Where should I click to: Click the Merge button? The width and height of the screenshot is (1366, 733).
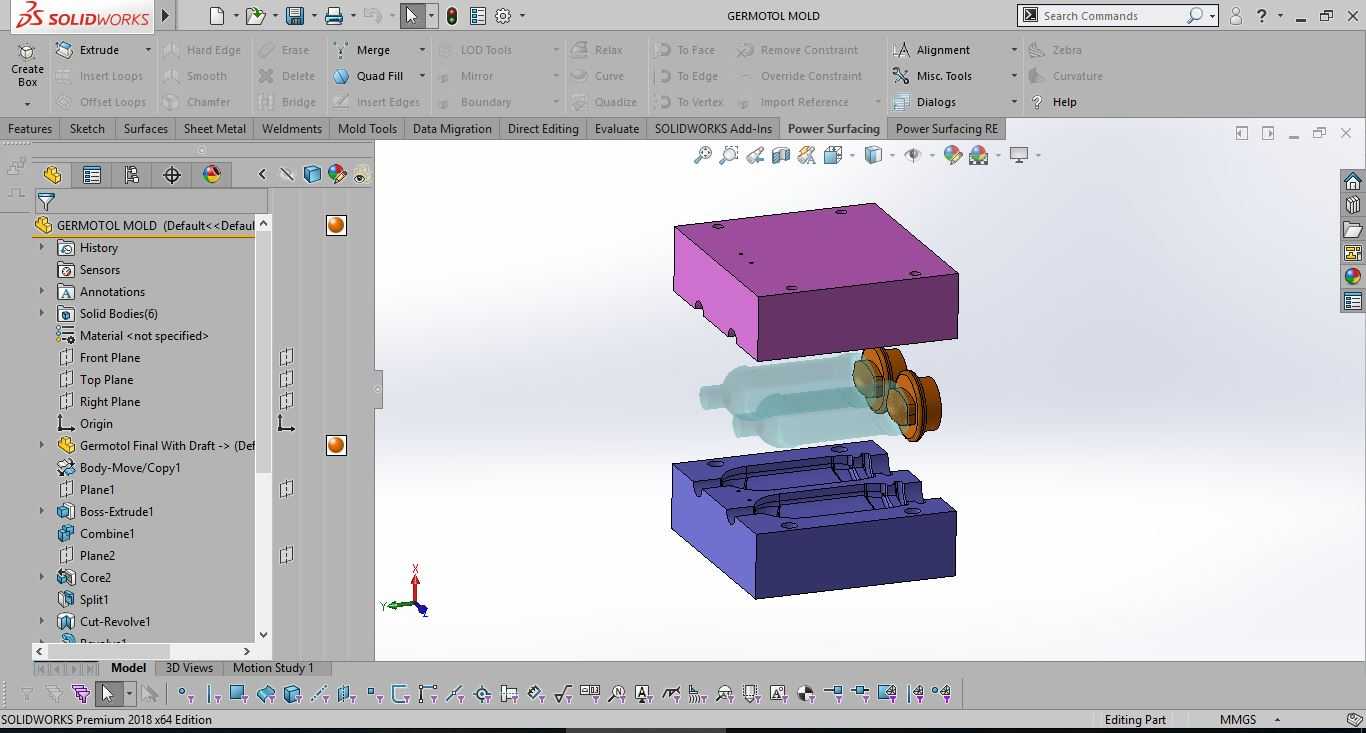tap(364, 50)
